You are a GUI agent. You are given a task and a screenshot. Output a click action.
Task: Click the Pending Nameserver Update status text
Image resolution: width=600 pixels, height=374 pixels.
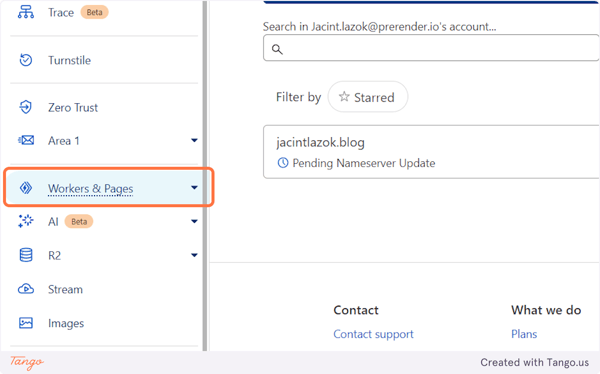364,163
